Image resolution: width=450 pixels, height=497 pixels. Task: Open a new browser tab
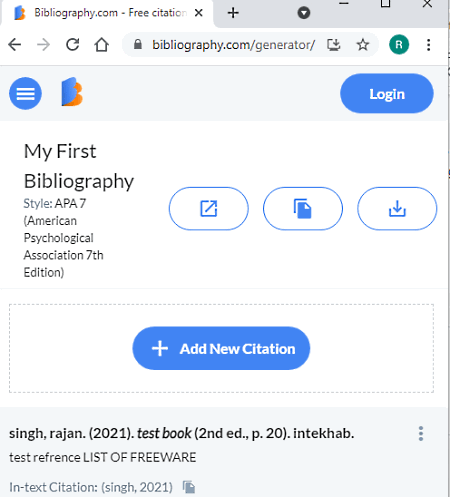233,13
